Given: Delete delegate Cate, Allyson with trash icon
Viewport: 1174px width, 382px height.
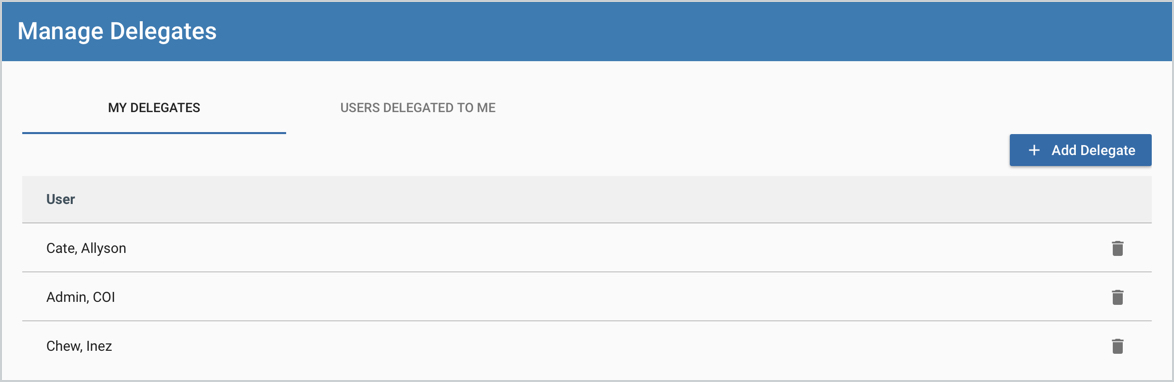Looking at the screenshot, I should [1117, 248].
